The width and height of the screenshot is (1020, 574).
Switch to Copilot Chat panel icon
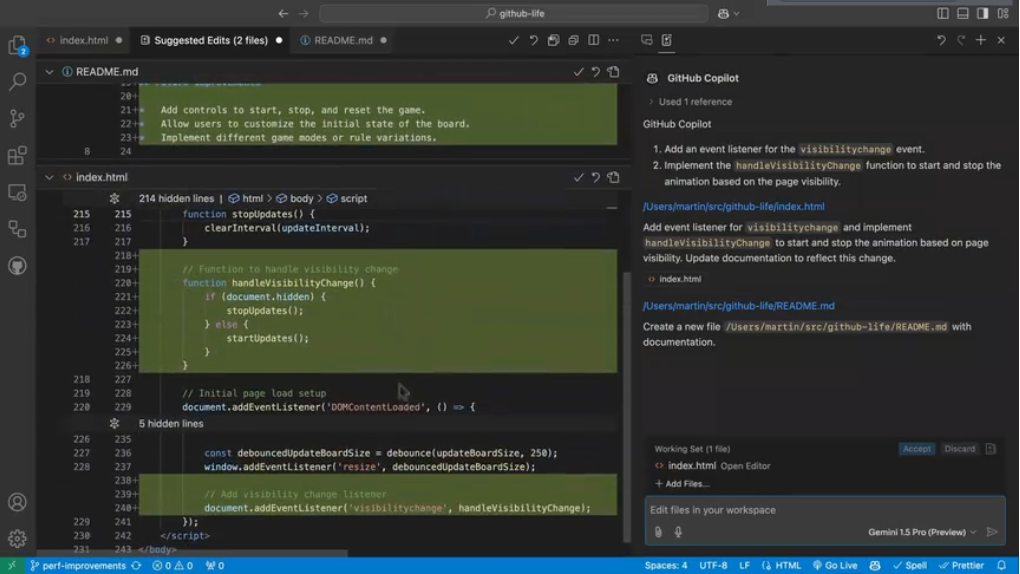pyautogui.click(x=647, y=40)
